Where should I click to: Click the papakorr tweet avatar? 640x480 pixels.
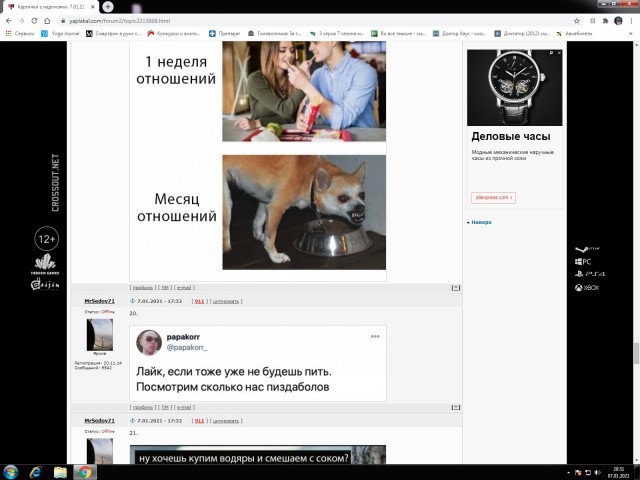point(149,342)
